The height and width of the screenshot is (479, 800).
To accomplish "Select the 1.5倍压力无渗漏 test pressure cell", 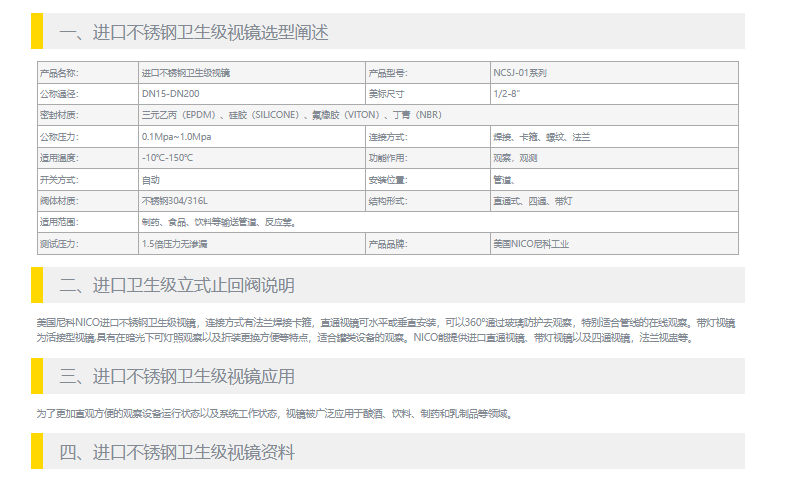I will (175, 244).
